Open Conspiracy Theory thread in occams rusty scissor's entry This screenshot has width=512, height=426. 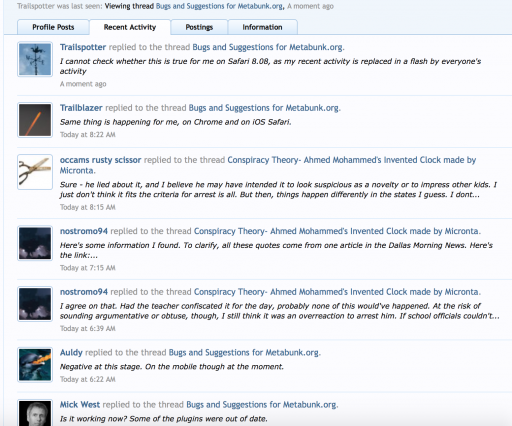268,165
